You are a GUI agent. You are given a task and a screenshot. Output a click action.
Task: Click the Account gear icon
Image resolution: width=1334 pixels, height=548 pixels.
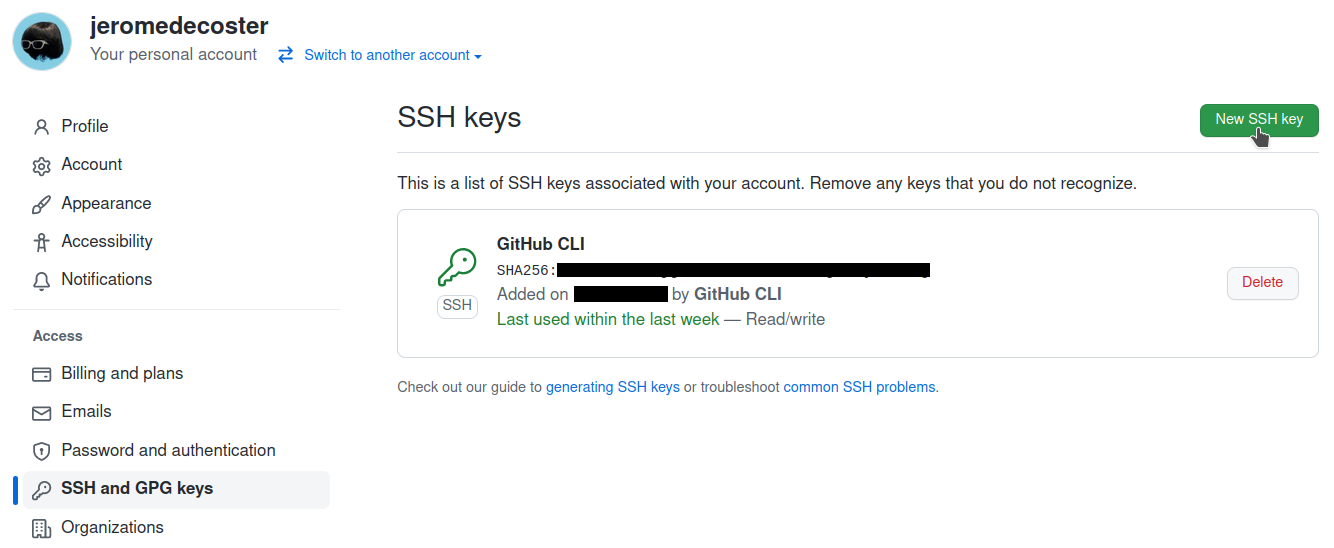click(x=41, y=166)
